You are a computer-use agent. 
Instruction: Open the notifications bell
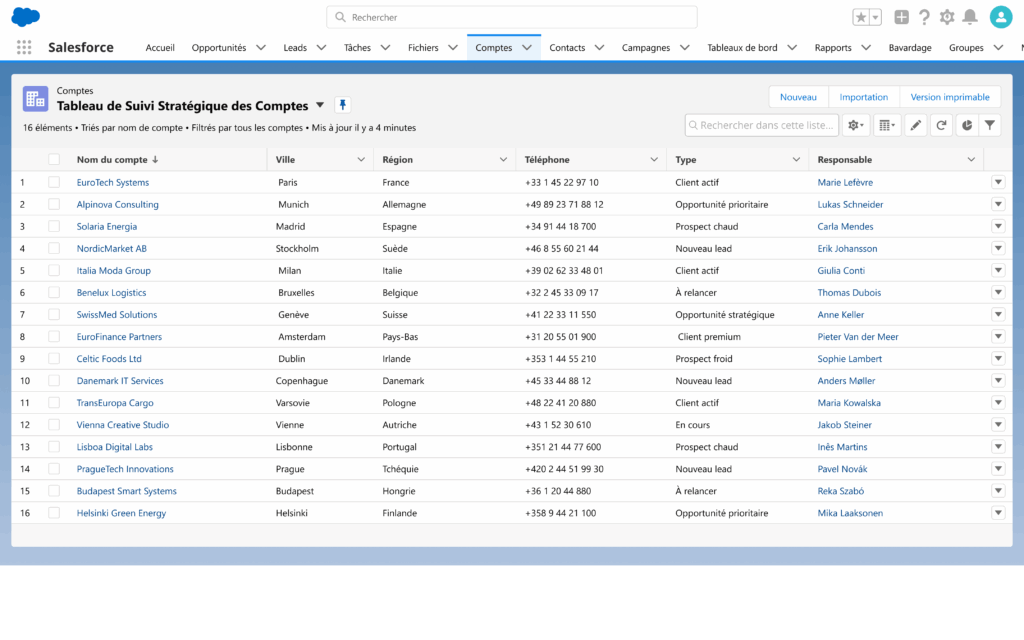[x=970, y=18]
